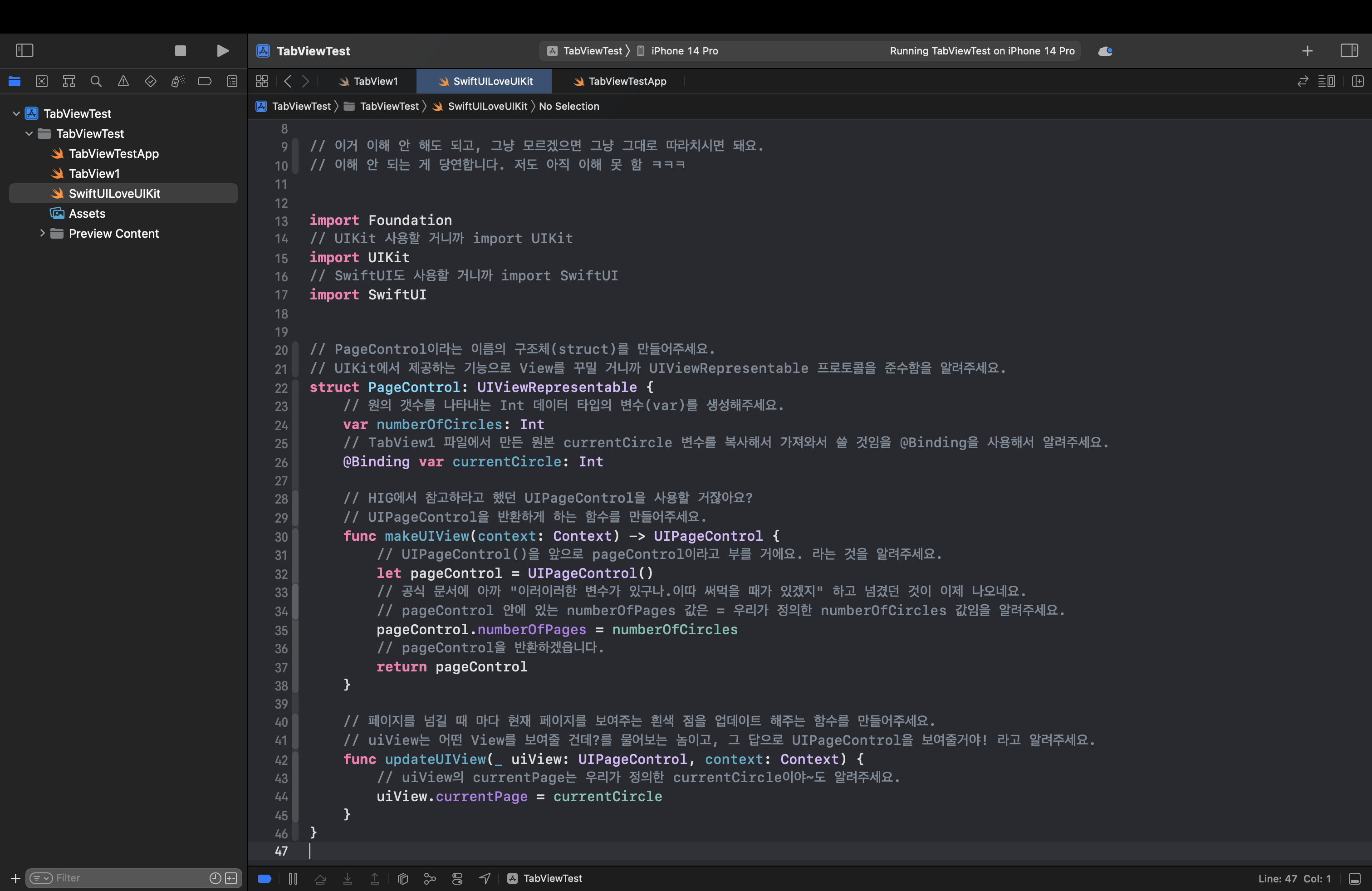Open the Find navigator magnifier icon
1372x891 pixels.
(96, 81)
